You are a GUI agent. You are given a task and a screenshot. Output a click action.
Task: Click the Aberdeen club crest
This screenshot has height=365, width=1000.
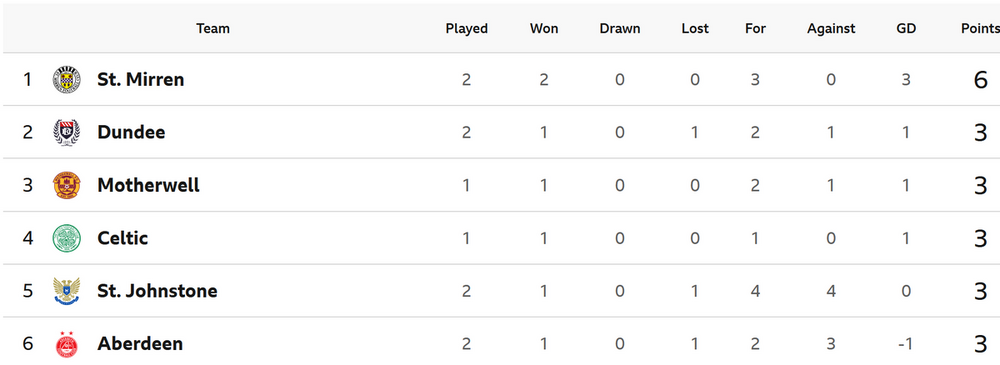66,345
